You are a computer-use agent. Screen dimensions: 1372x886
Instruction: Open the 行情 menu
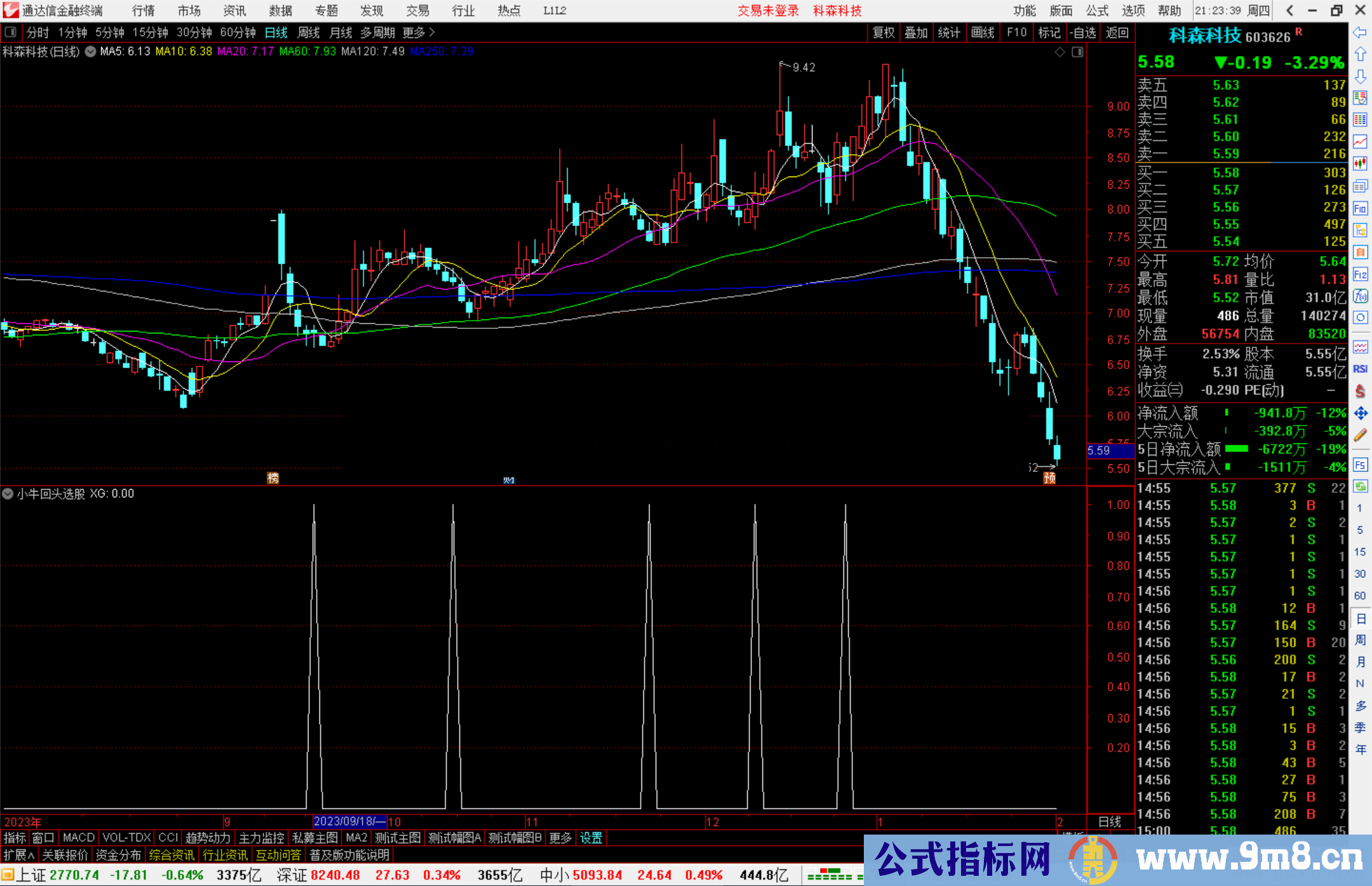[x=143, y=11]
